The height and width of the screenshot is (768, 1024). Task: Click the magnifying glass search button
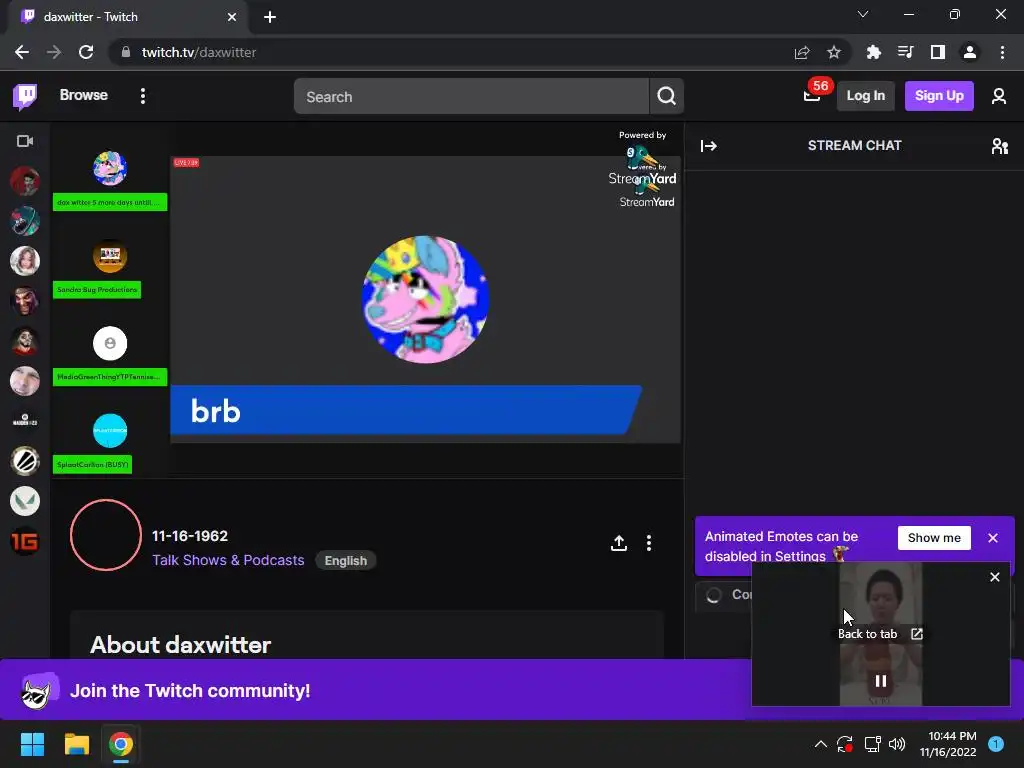pos(666,97)
